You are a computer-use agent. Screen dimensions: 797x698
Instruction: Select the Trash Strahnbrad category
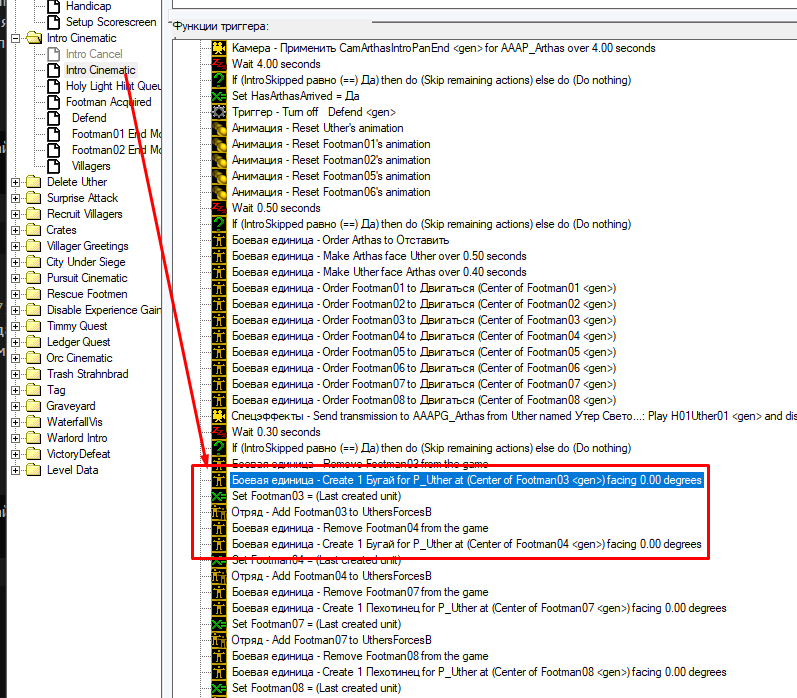tap(87, 374)
